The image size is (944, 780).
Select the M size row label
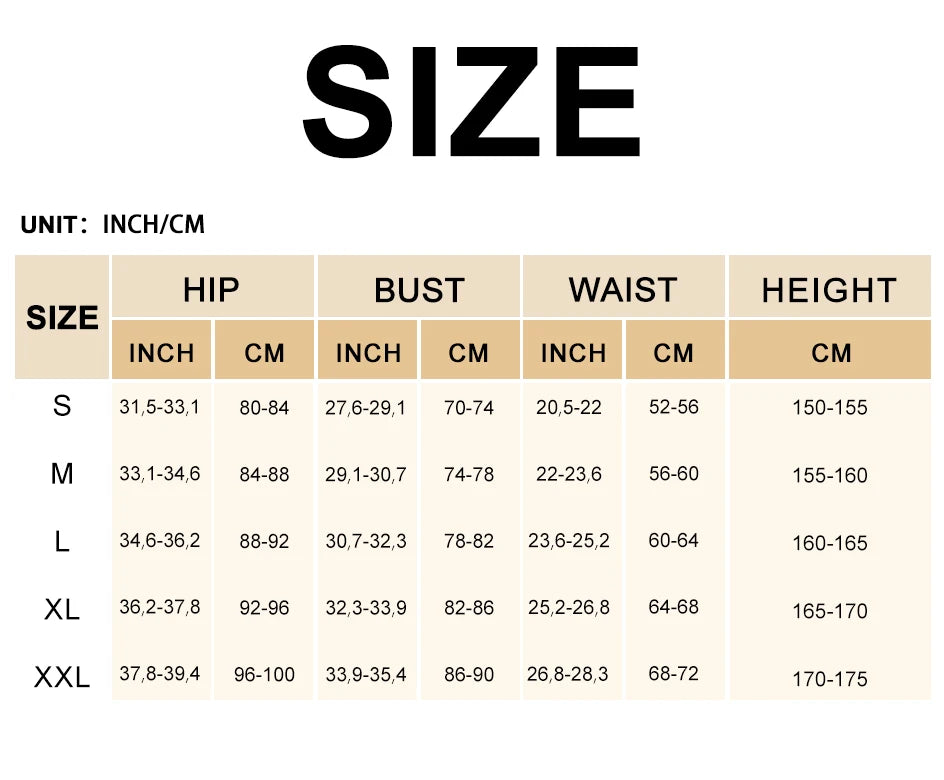point(62,474)
